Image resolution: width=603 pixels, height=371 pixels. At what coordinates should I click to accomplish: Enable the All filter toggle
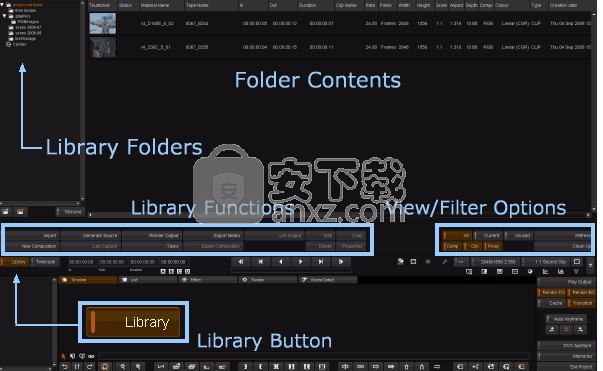[x=457, y=235]
